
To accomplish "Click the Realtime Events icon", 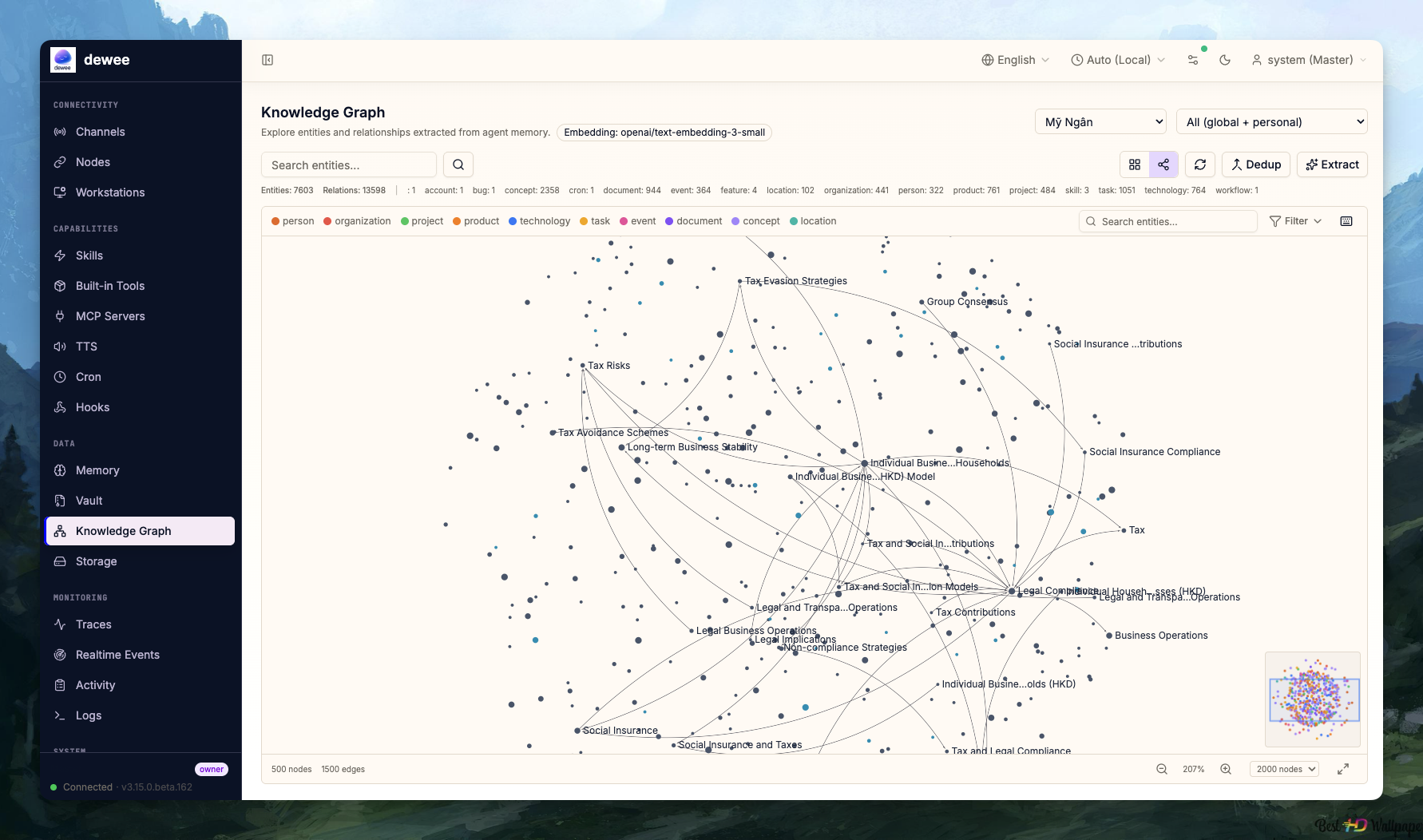I will tap(60, 655).
